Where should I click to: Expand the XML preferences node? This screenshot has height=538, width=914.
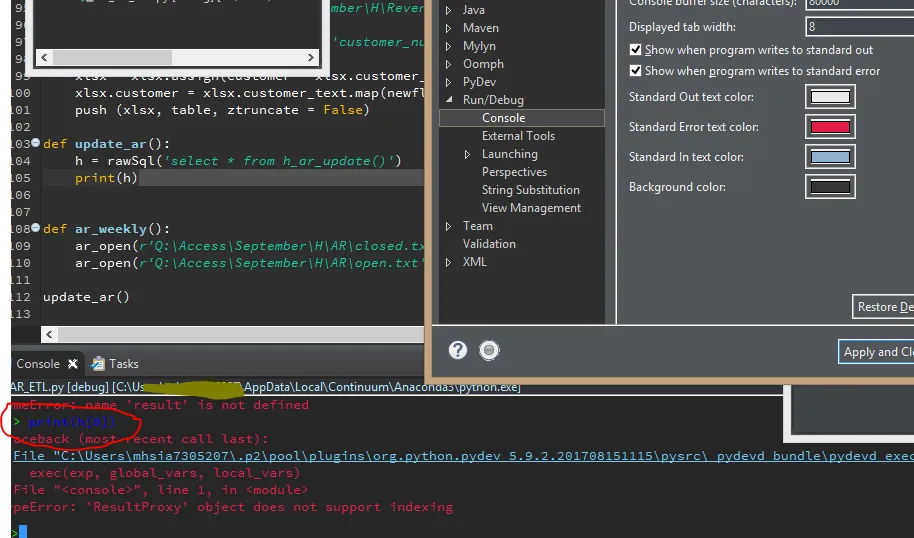click(x=448, y=262)
